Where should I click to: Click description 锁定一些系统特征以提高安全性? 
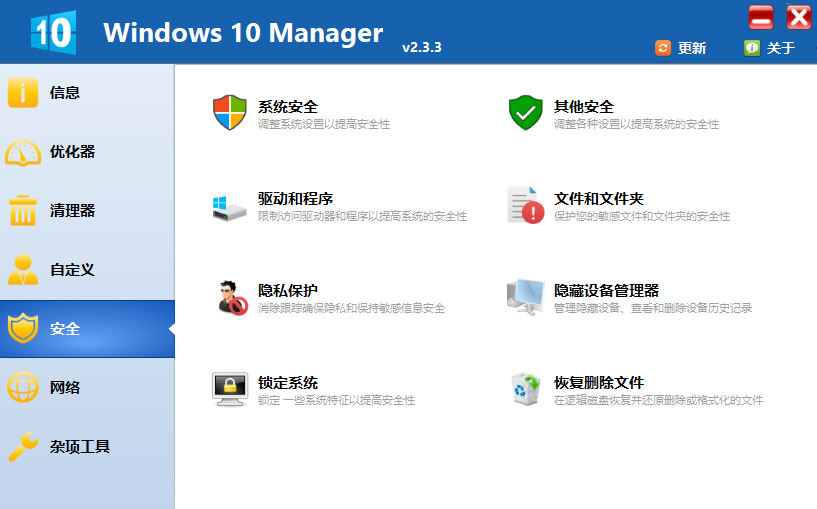(336, 400)
